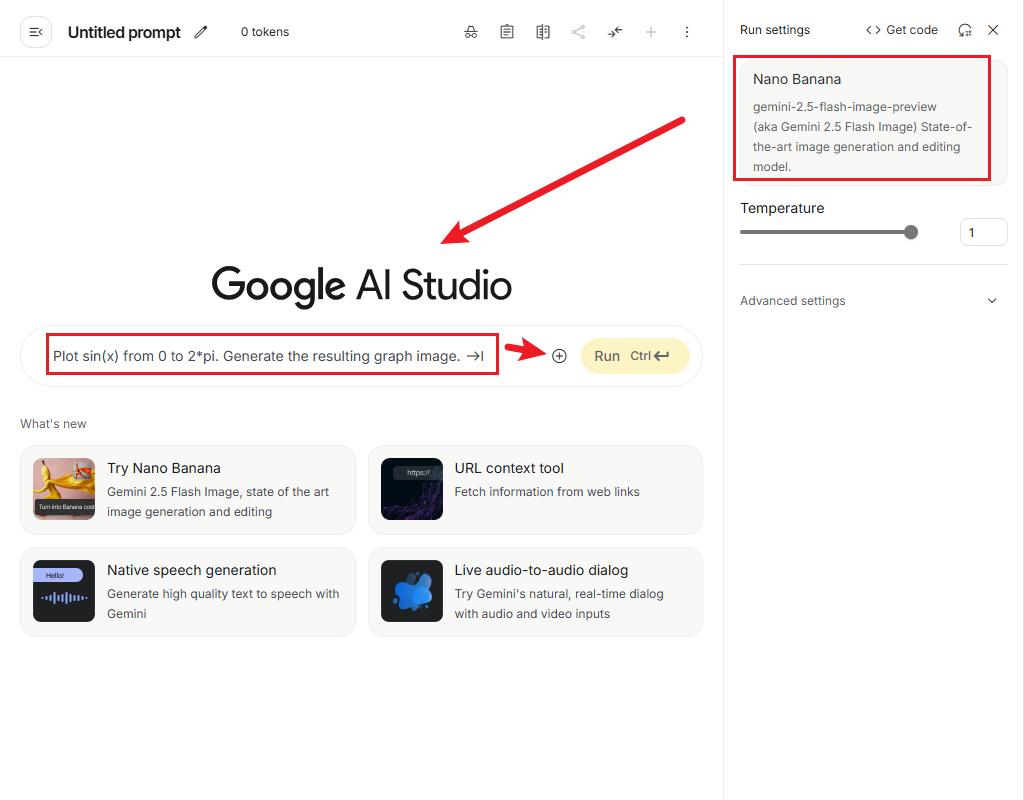Click the URL context tool thumbnail
Viewport: 1024px width, 800px height.
411,488
